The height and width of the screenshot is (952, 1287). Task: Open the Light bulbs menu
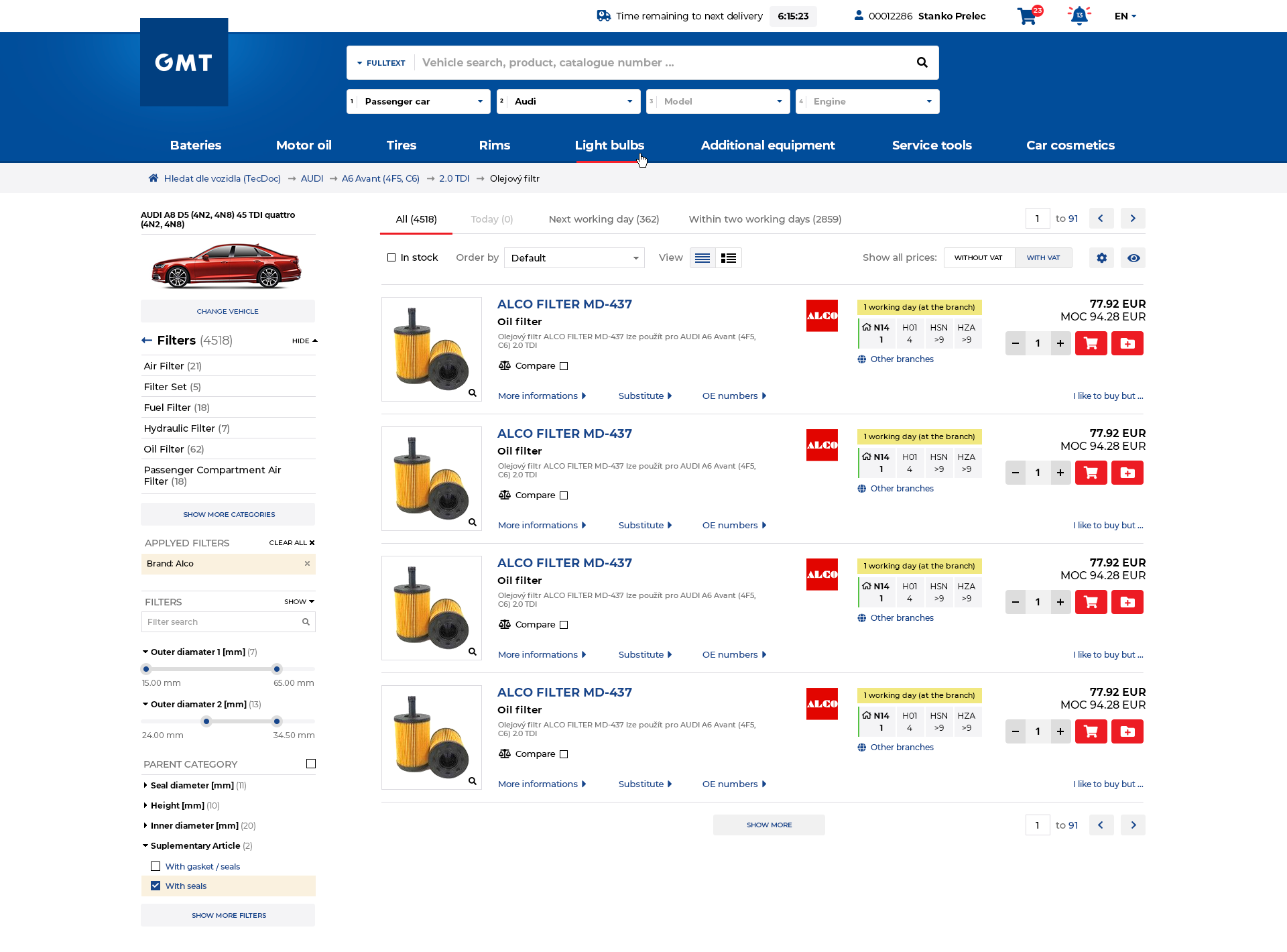(609, 145)
